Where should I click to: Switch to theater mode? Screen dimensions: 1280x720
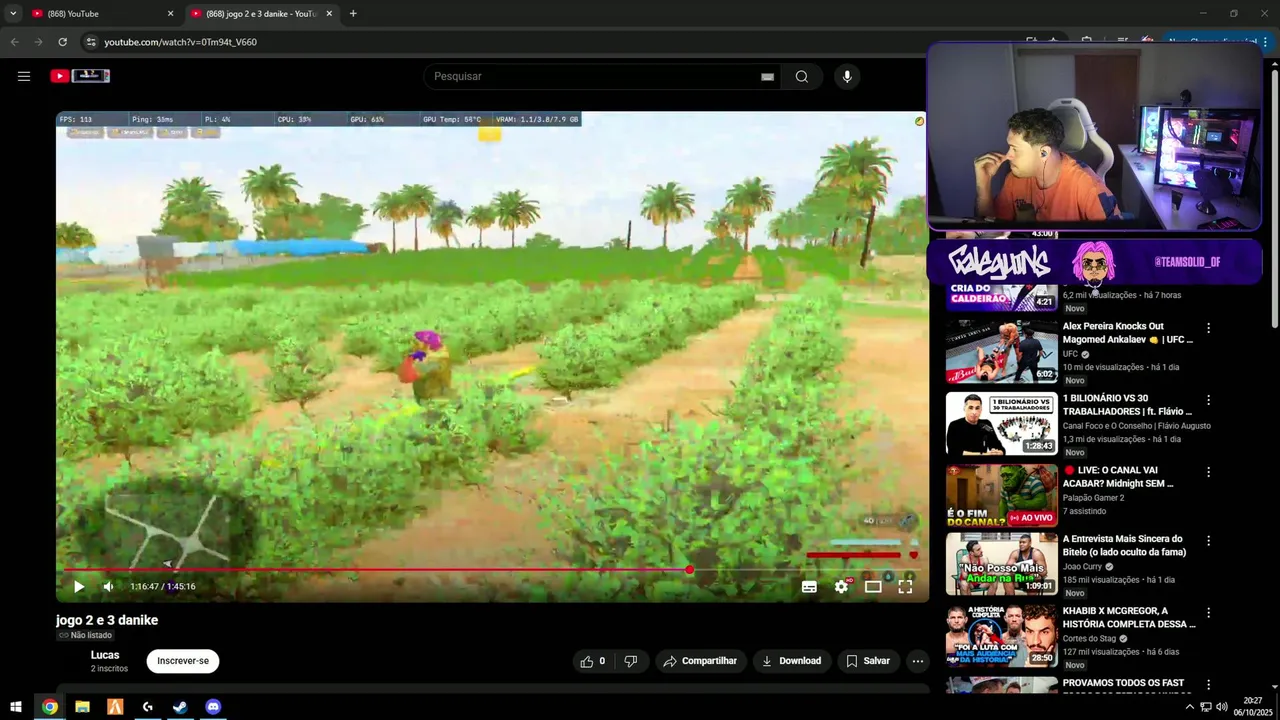(x=873, y=587)
